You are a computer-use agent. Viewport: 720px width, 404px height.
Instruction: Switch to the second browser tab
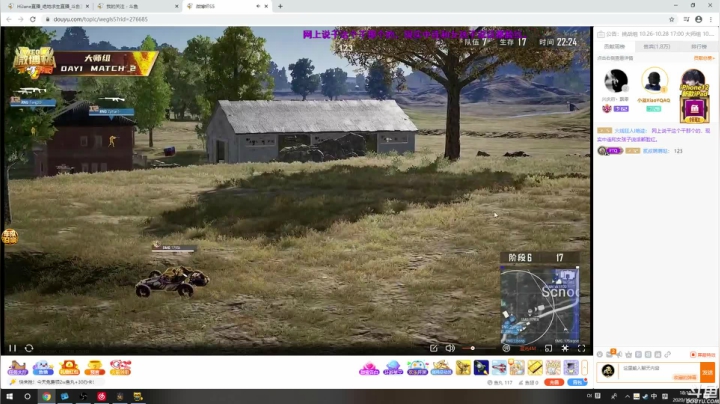[138, 6]
